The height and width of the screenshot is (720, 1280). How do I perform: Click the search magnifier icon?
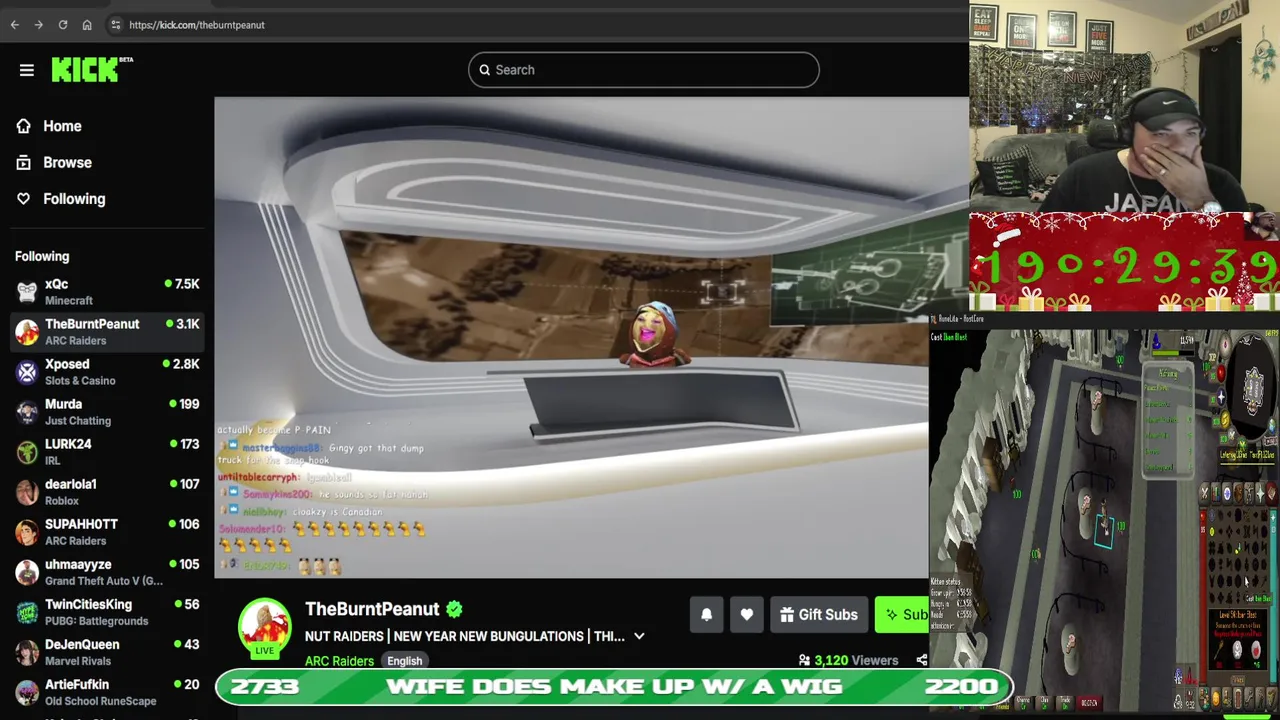pos(485,70)
